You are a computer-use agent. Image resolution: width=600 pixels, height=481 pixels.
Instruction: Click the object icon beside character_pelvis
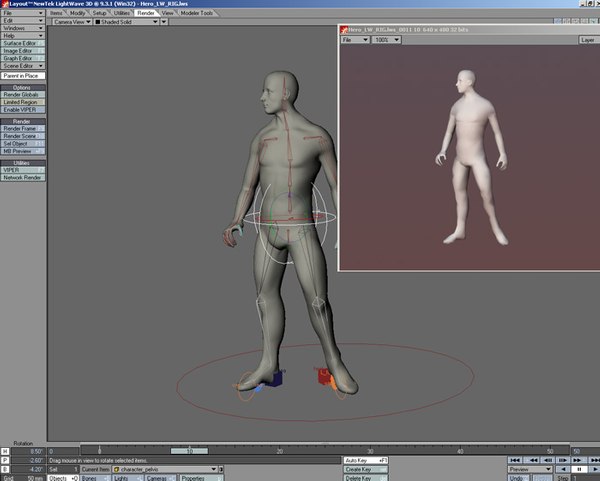116,470
